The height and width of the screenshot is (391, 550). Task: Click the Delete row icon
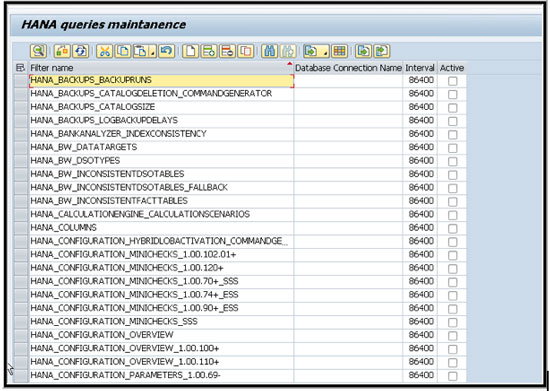click(x=227, y=51)
